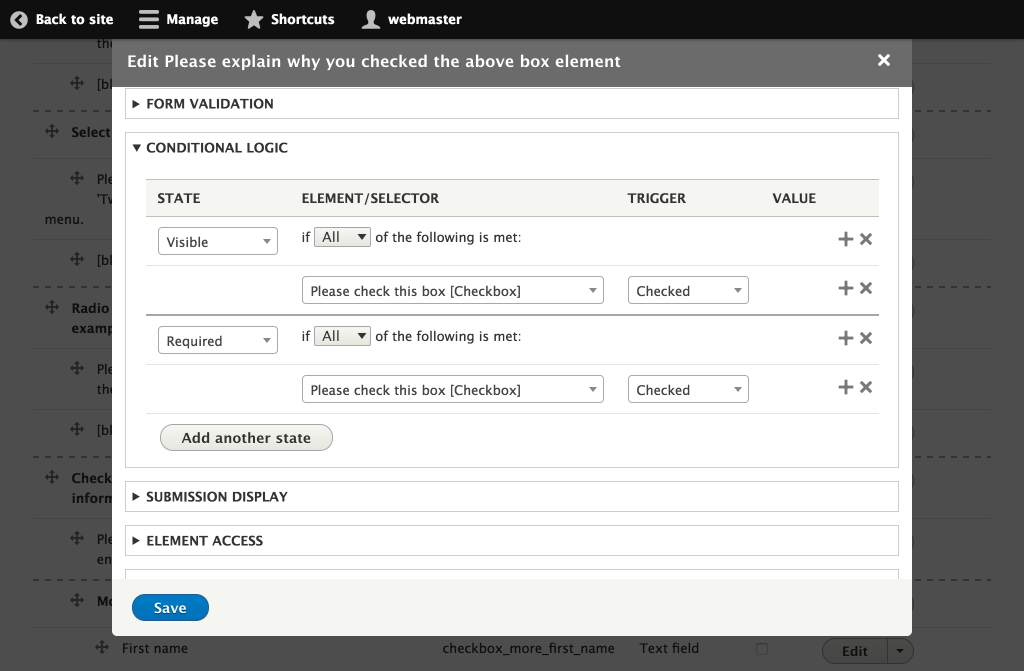Open the All dropdown in Required row

click(342, 336)
